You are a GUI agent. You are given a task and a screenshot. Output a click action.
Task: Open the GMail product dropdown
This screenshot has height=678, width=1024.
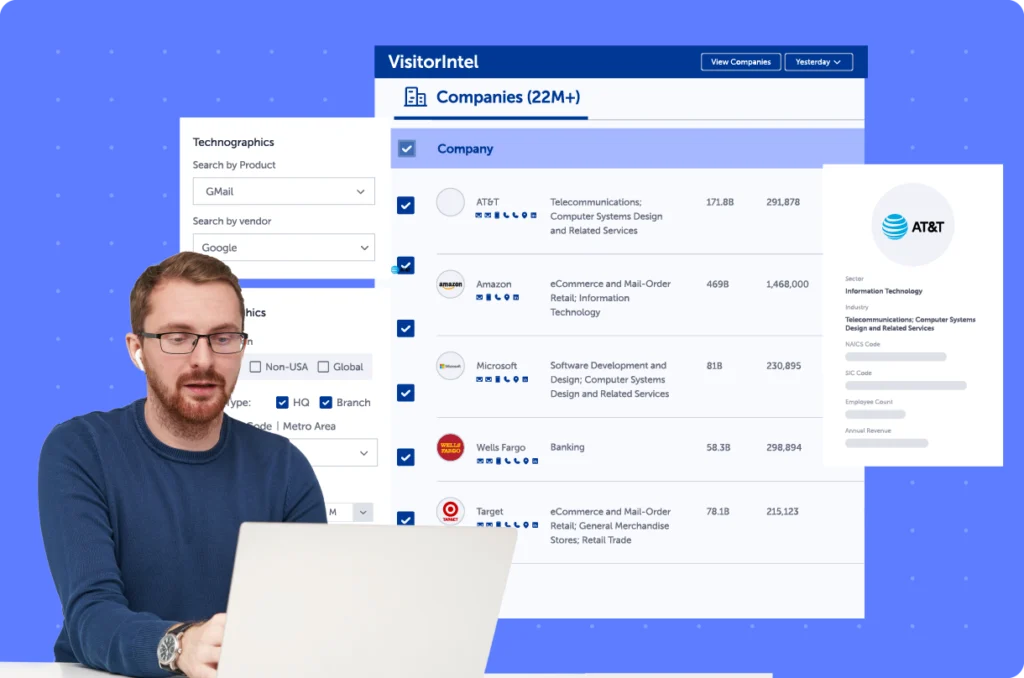point(283,191)
